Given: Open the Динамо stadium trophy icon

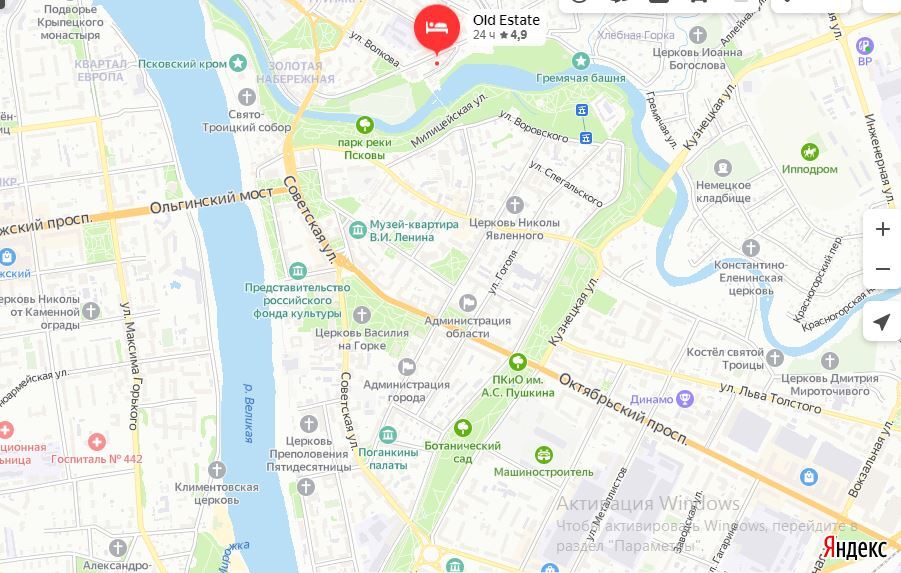Looking at the screenshot, I should (x=685, y=398).
